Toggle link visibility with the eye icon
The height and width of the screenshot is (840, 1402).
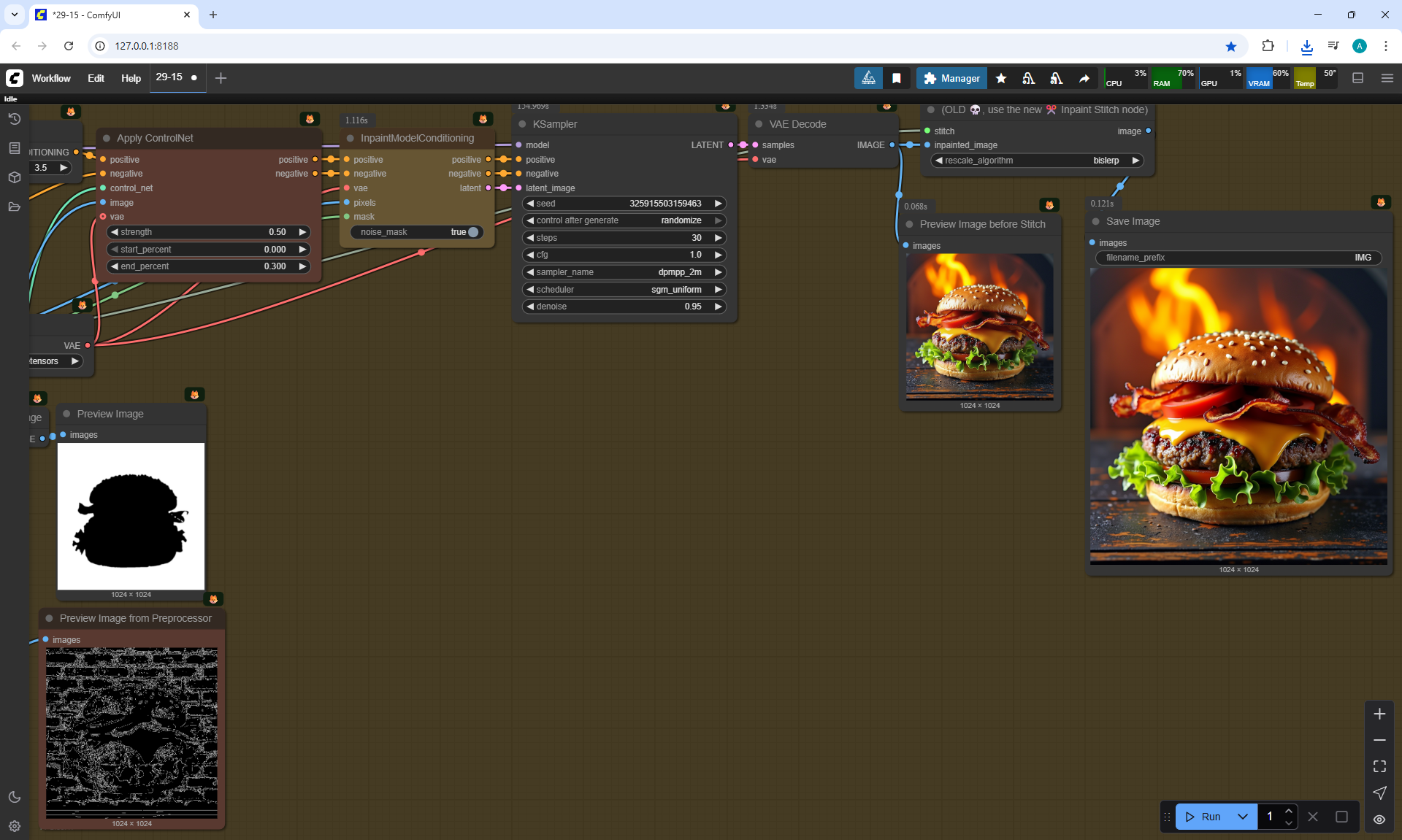click(x=1379, y=820)
